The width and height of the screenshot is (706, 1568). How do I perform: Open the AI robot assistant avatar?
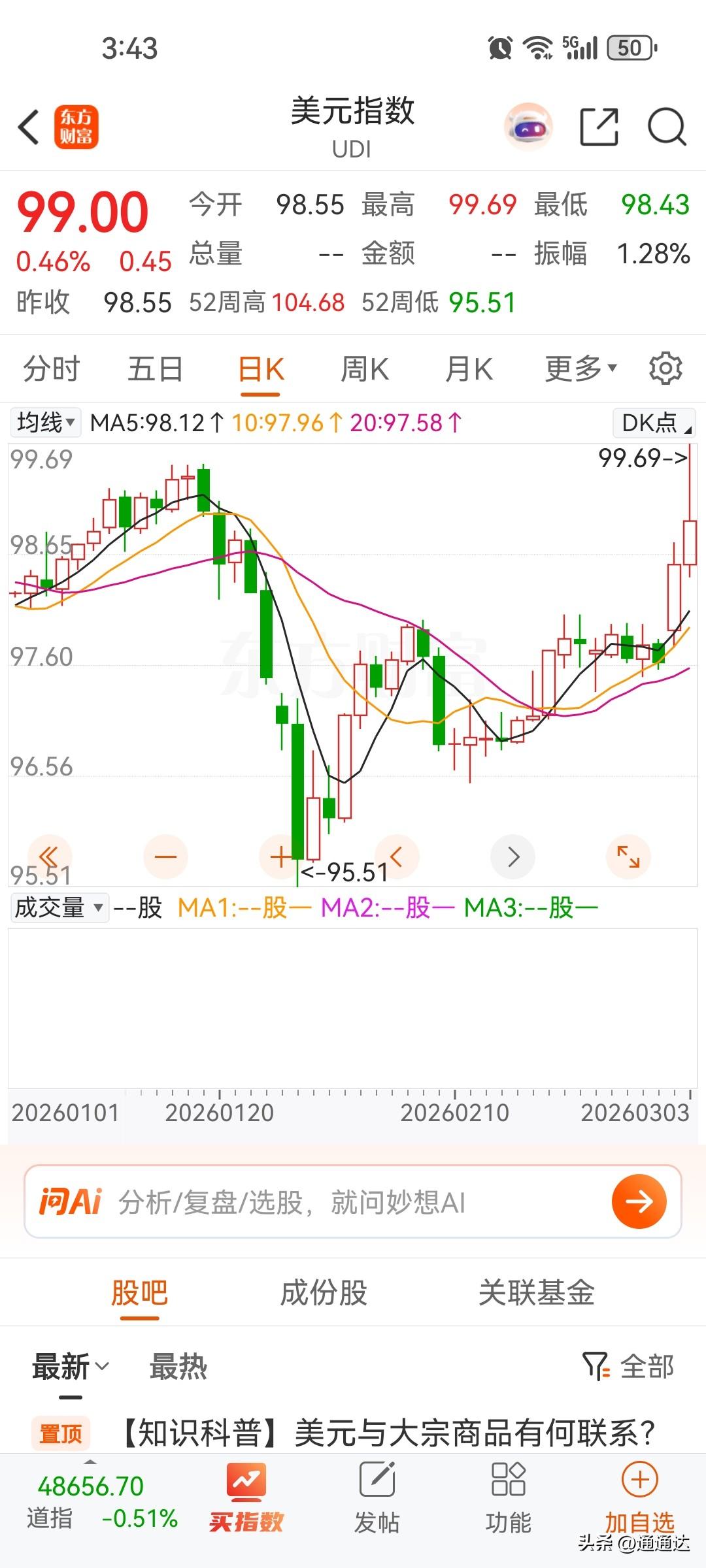[x=529, y=127]
